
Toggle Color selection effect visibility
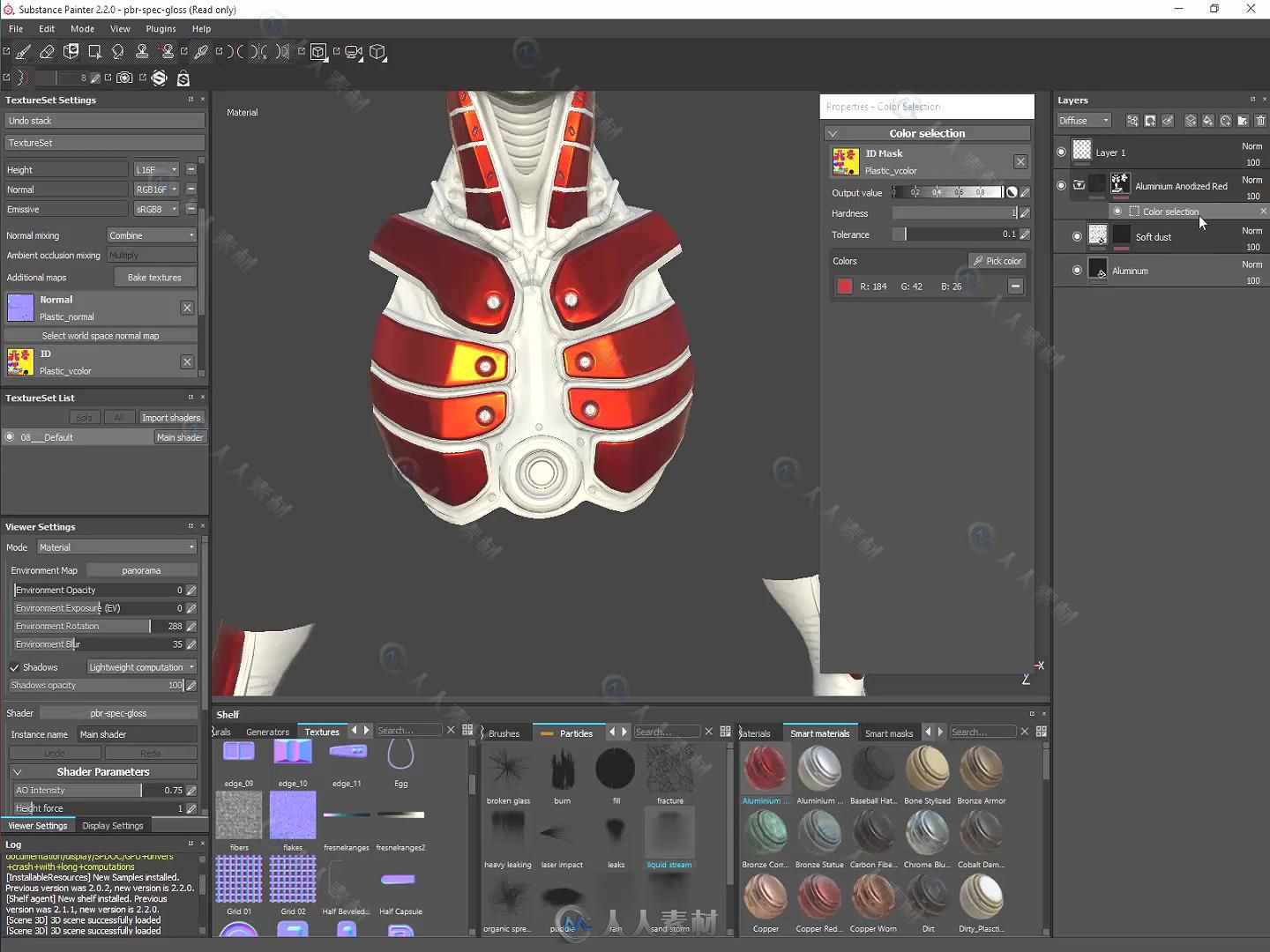[1117, 212]
